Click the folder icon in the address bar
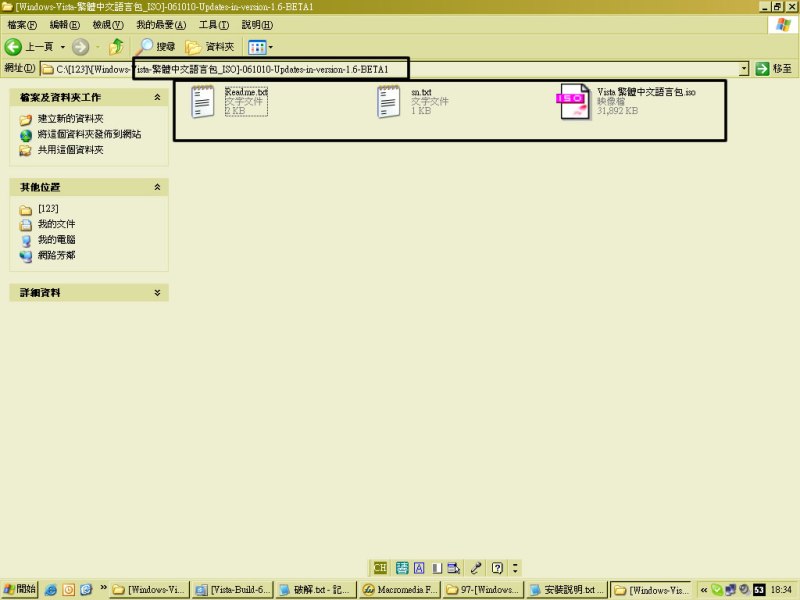Image resolution: width=800 pixels, height=600 pixels. (47, 69)
